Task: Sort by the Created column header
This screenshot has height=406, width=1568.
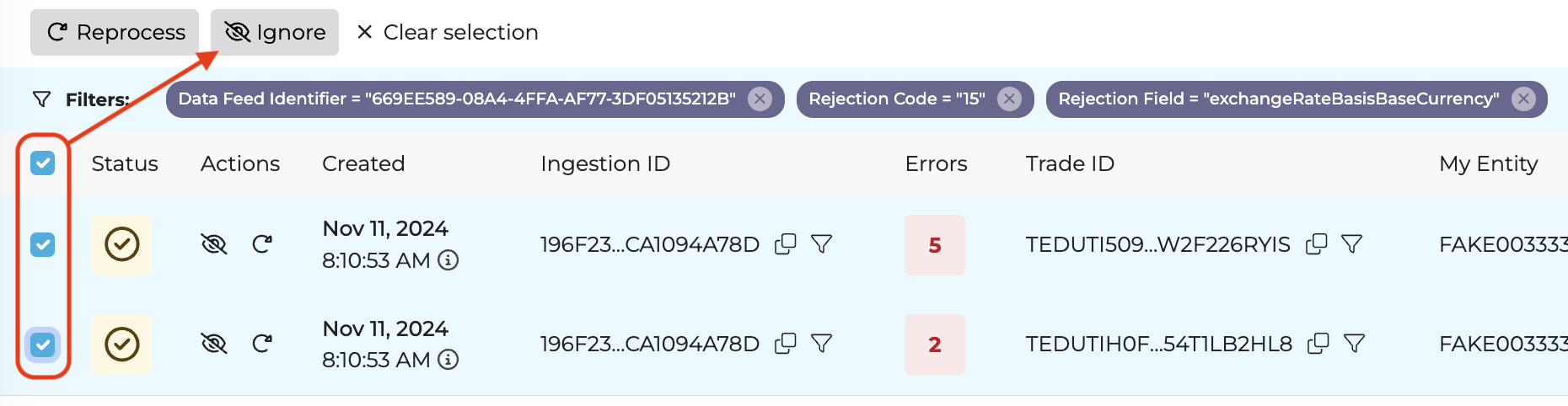Action: (x=363, y=163)
